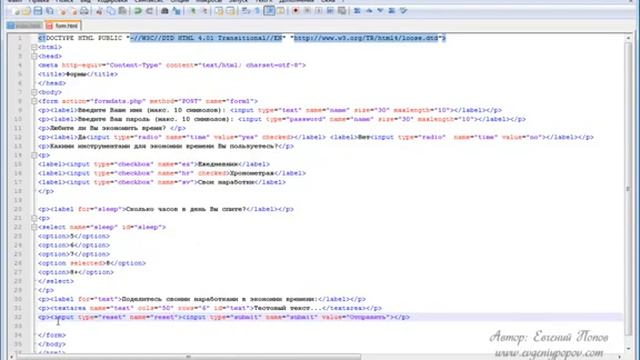
Task: Collapse the <body> fold on line 7
Action: pyautogui.click(x=34, y=92)
